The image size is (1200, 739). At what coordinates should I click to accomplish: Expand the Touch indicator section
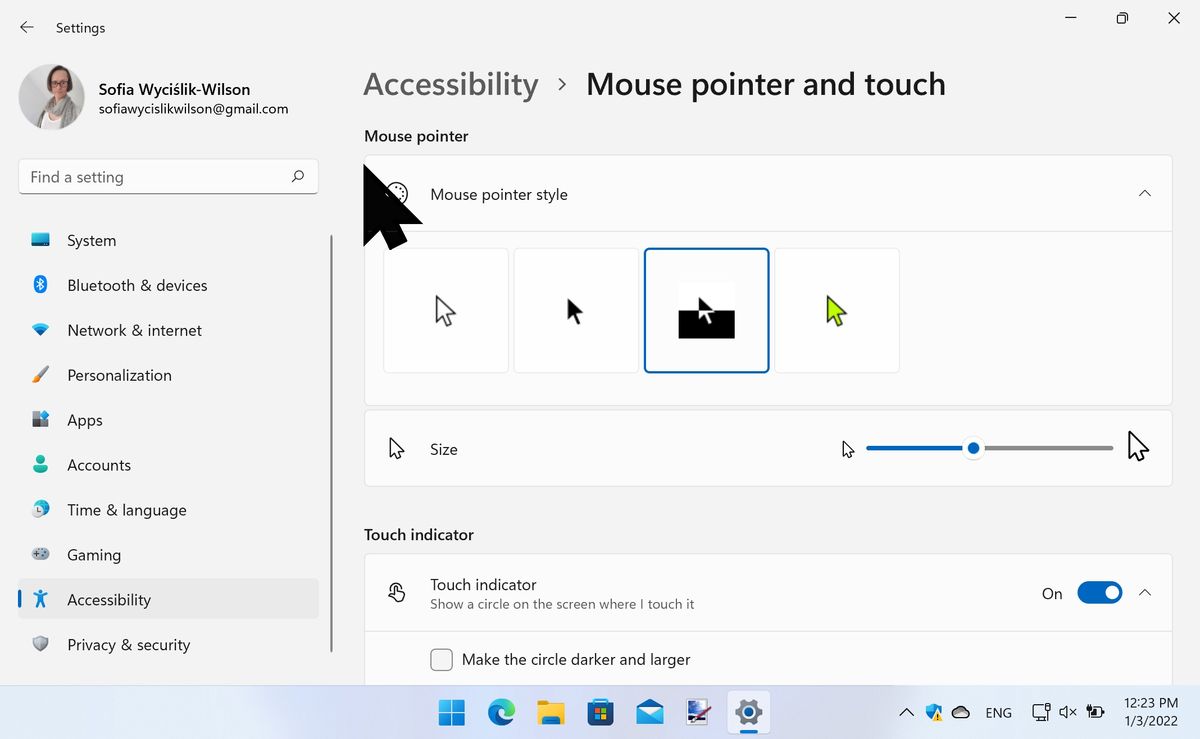click(x=1144, y=592)
